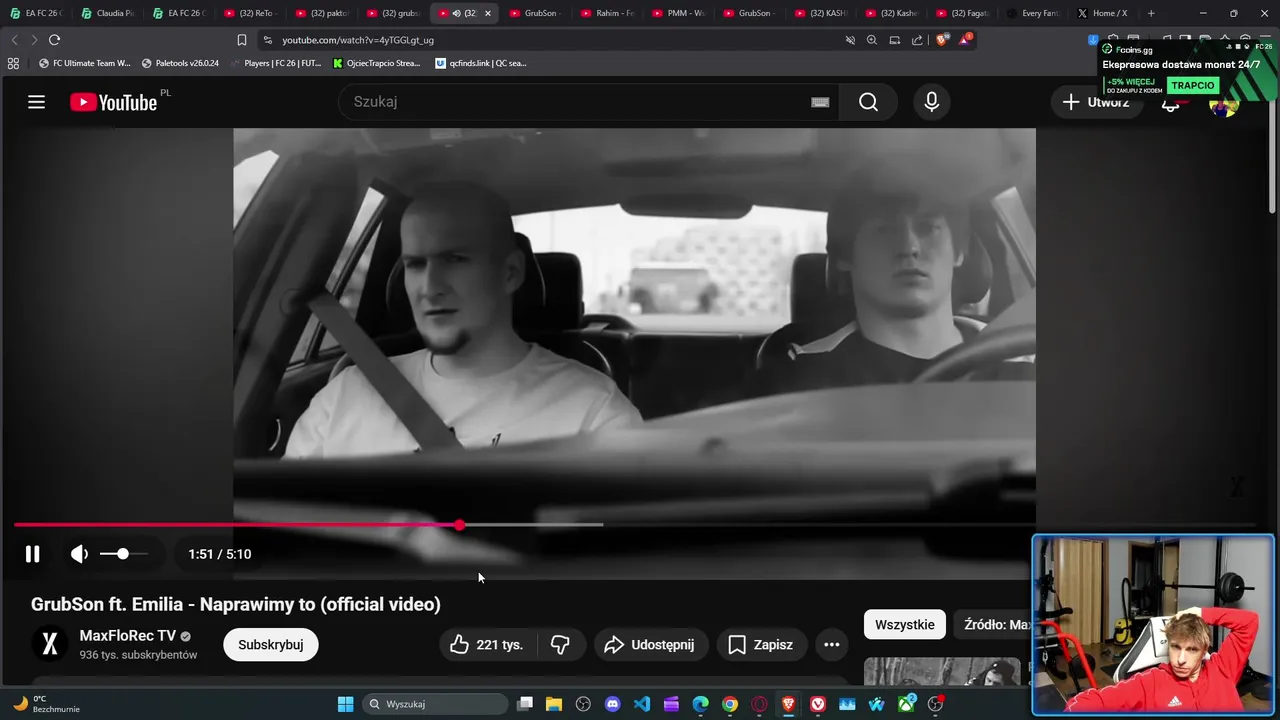
Task: Open MaxFloRec TV channel avatar
Action: coord(49,644)
